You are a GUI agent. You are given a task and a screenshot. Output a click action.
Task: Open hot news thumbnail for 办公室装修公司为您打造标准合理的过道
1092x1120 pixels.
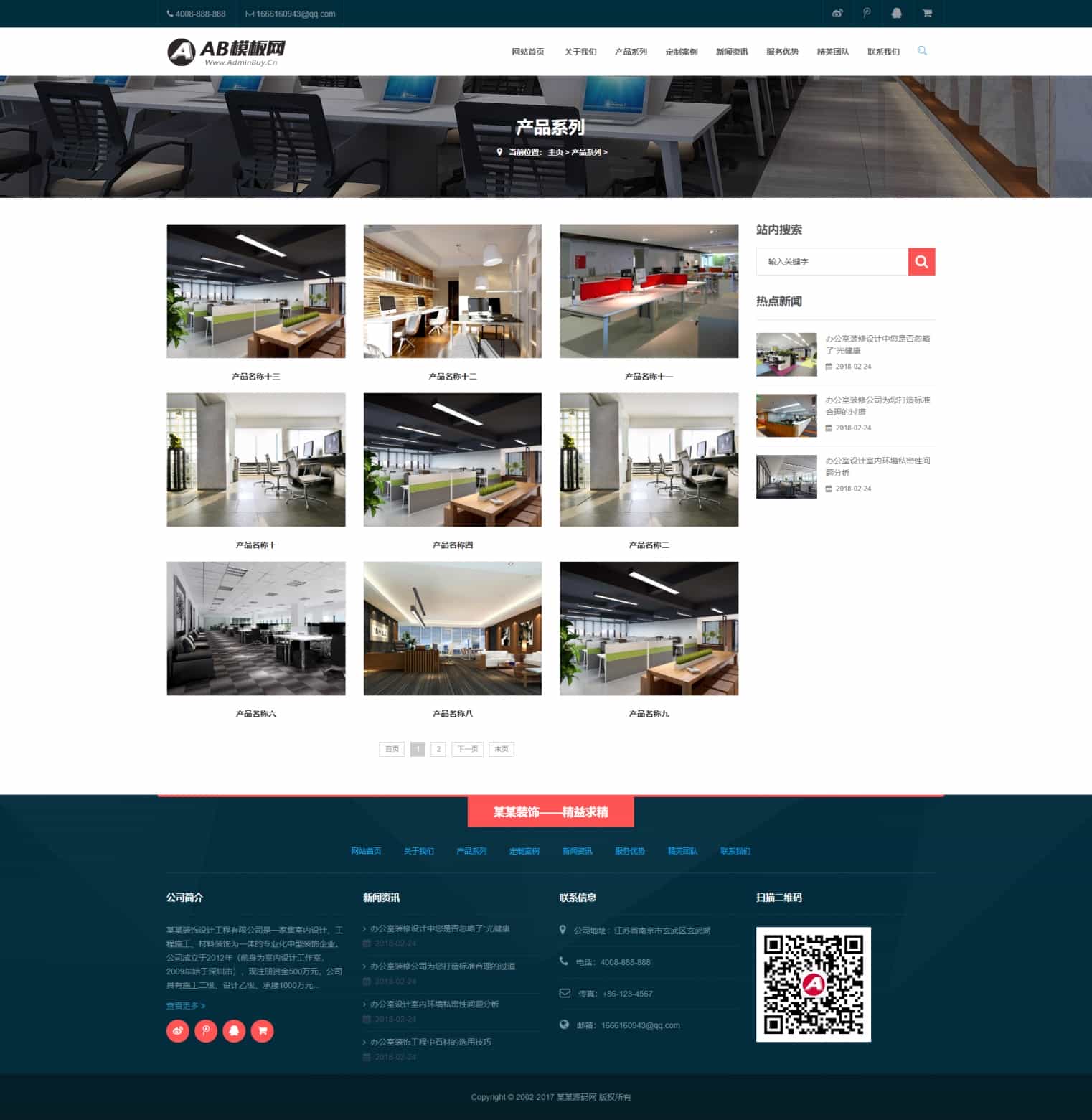(x=786, y=415)
